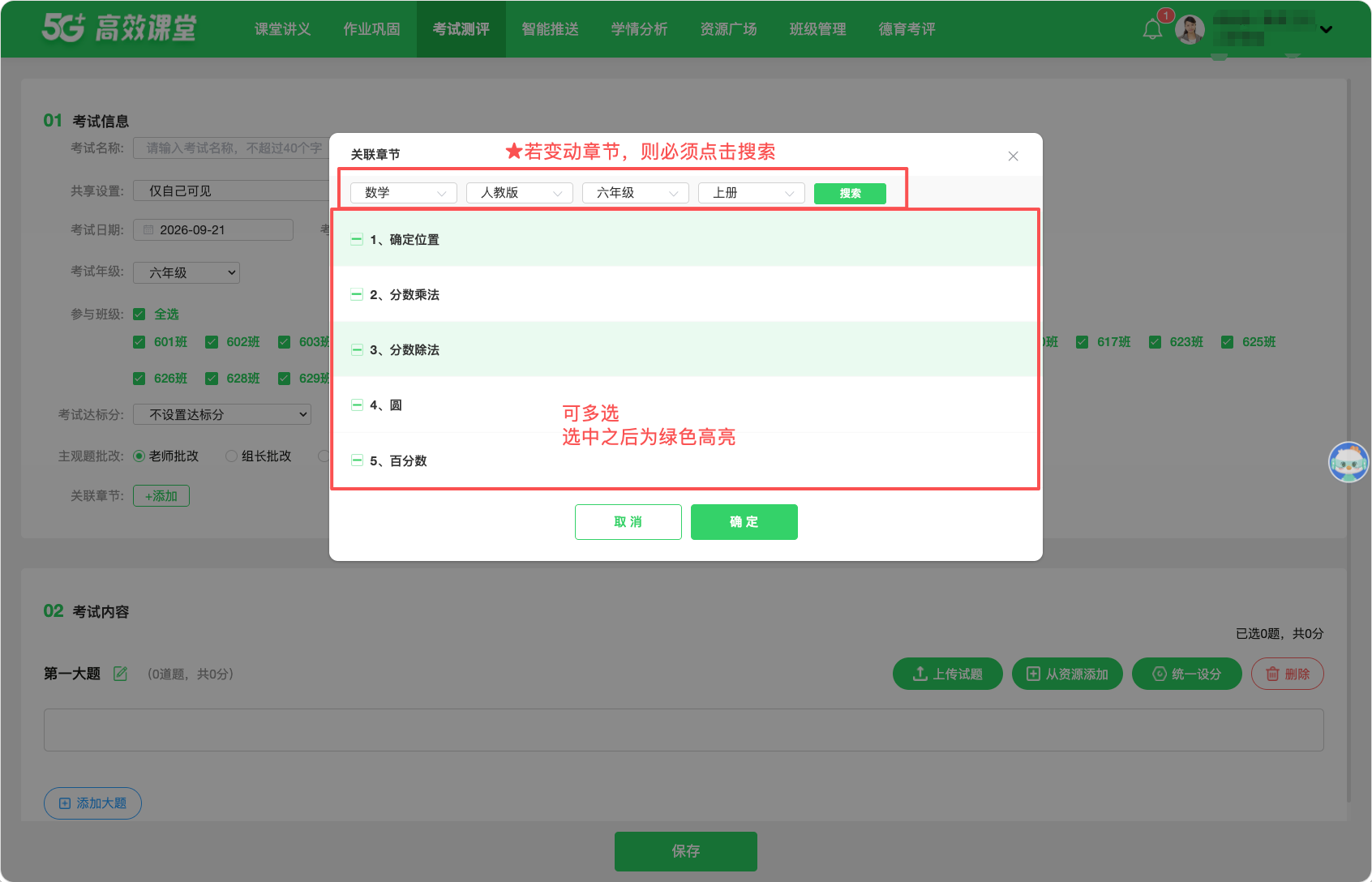The height and width of the screenshot is (882, 1372).
Task: Uncheck the 601班 checkbox
Action: 139,342
